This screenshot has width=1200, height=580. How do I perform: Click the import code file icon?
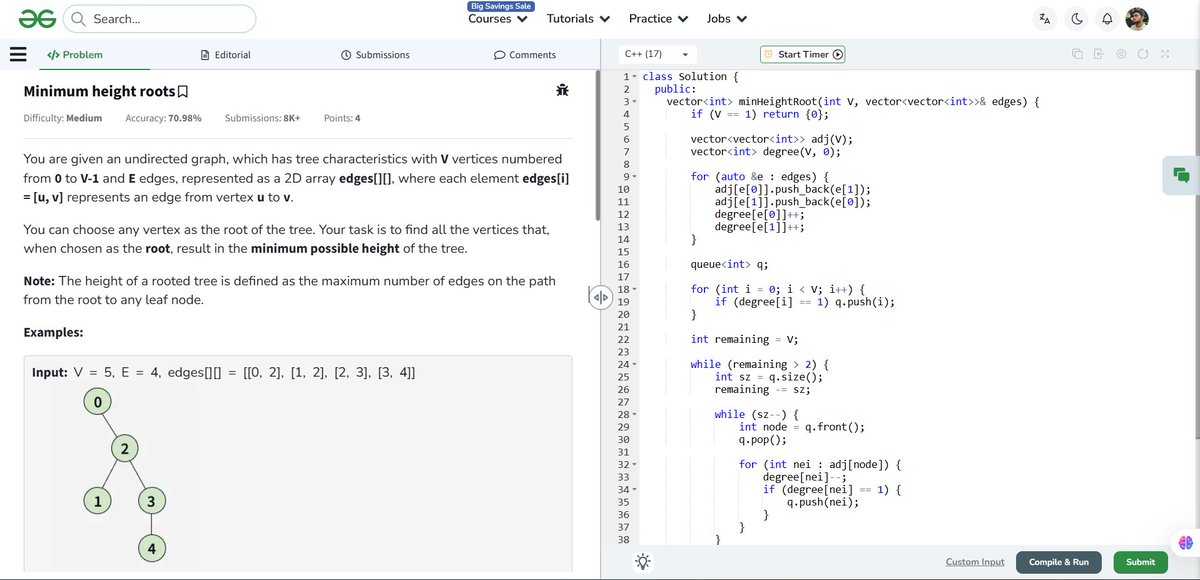1098,54
